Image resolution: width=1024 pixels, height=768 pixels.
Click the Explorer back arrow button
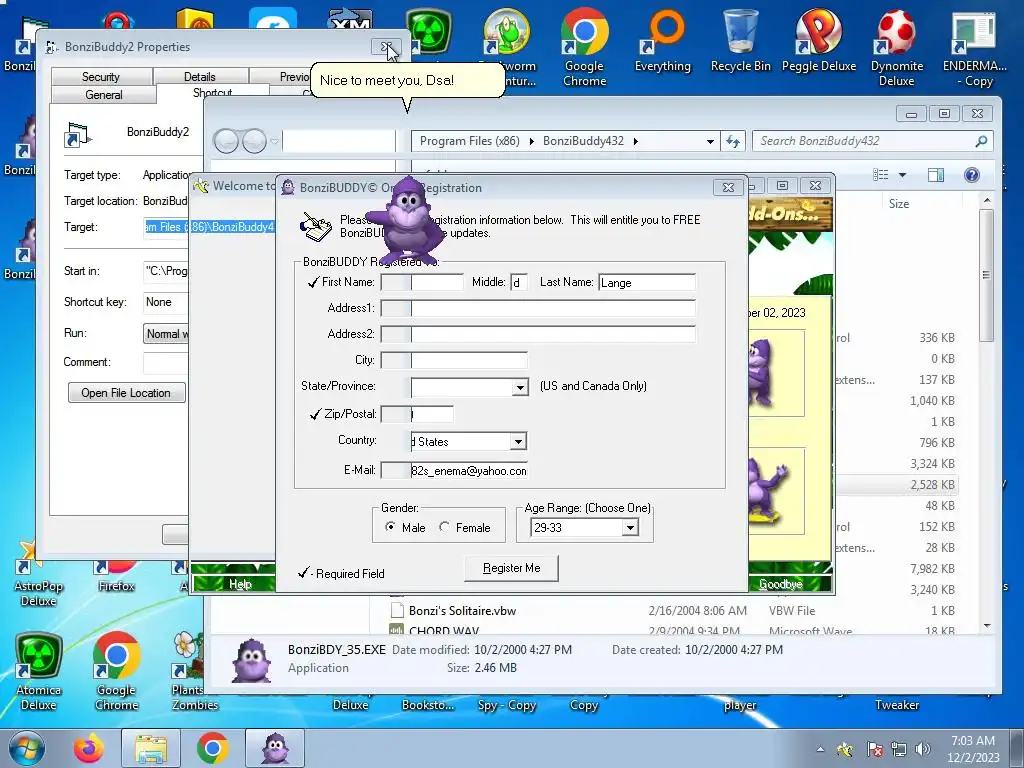(226, 140)
